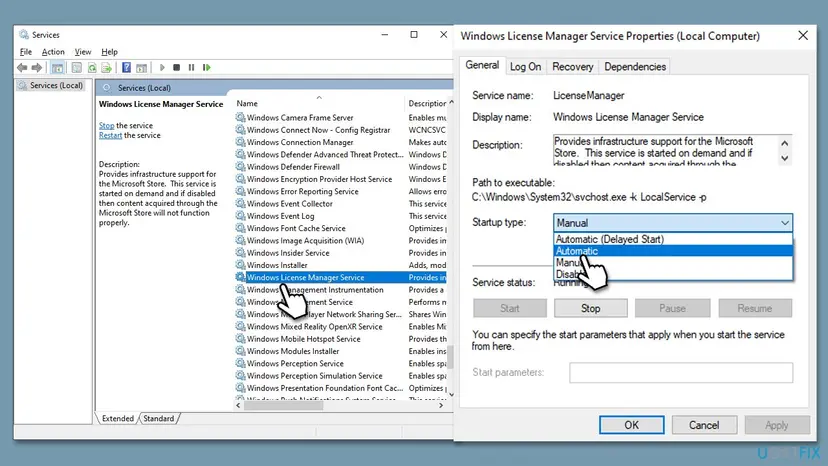Click gear icon beside Windows Modules Installer
This screenshot has width=828, height=466.
[240, 351]
